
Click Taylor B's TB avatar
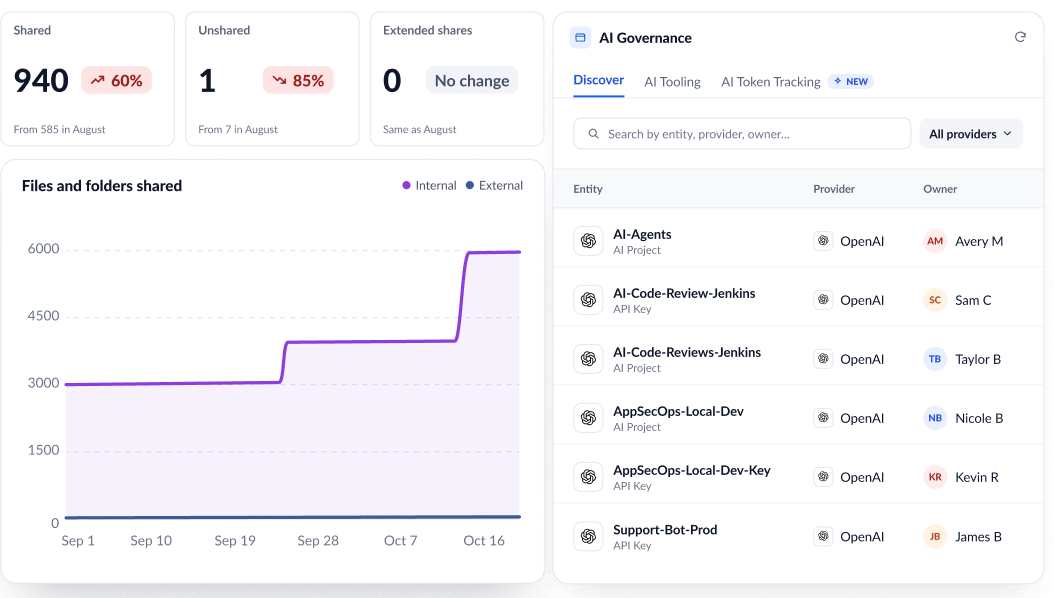935,359
